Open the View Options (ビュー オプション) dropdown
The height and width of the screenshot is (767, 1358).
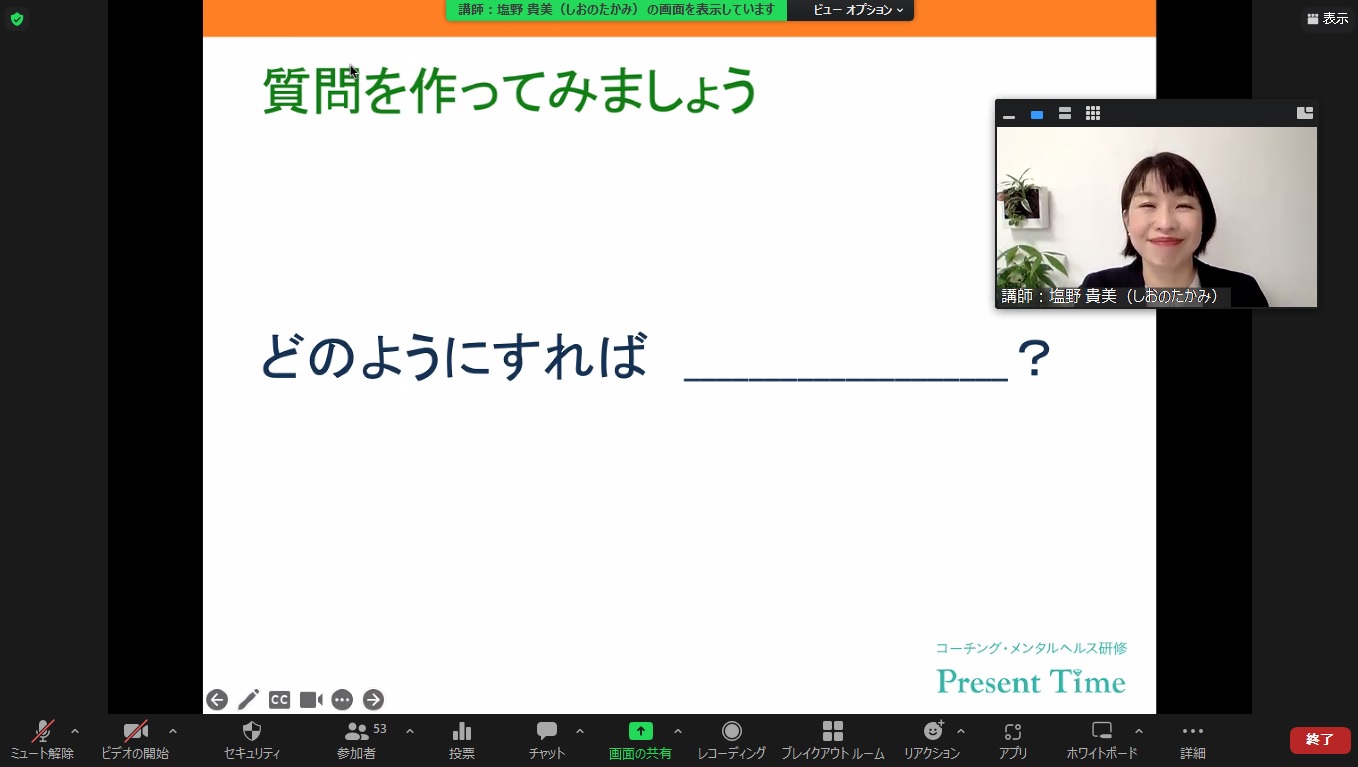pos(857,10)
